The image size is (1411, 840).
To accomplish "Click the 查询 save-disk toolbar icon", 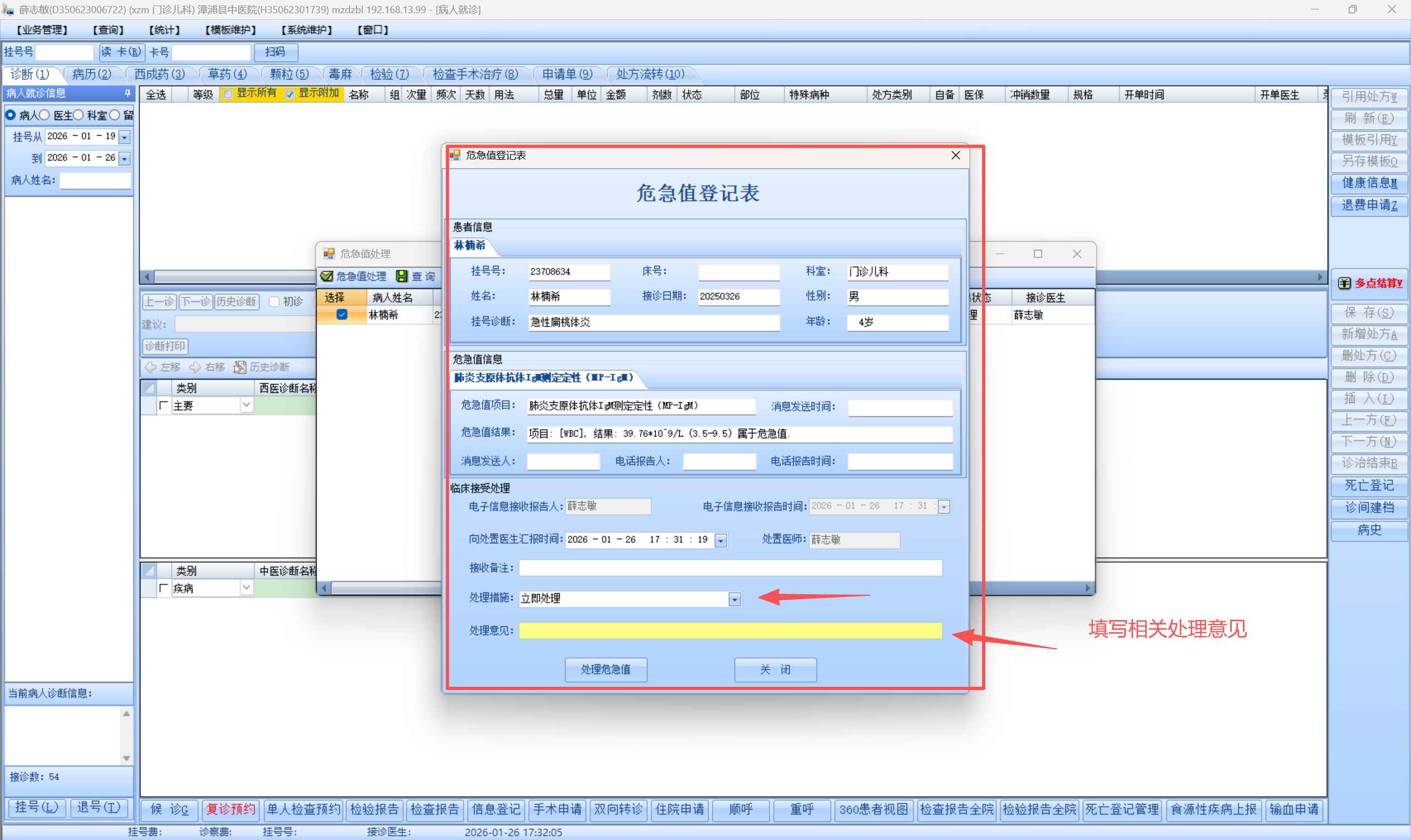I will 401,276.
